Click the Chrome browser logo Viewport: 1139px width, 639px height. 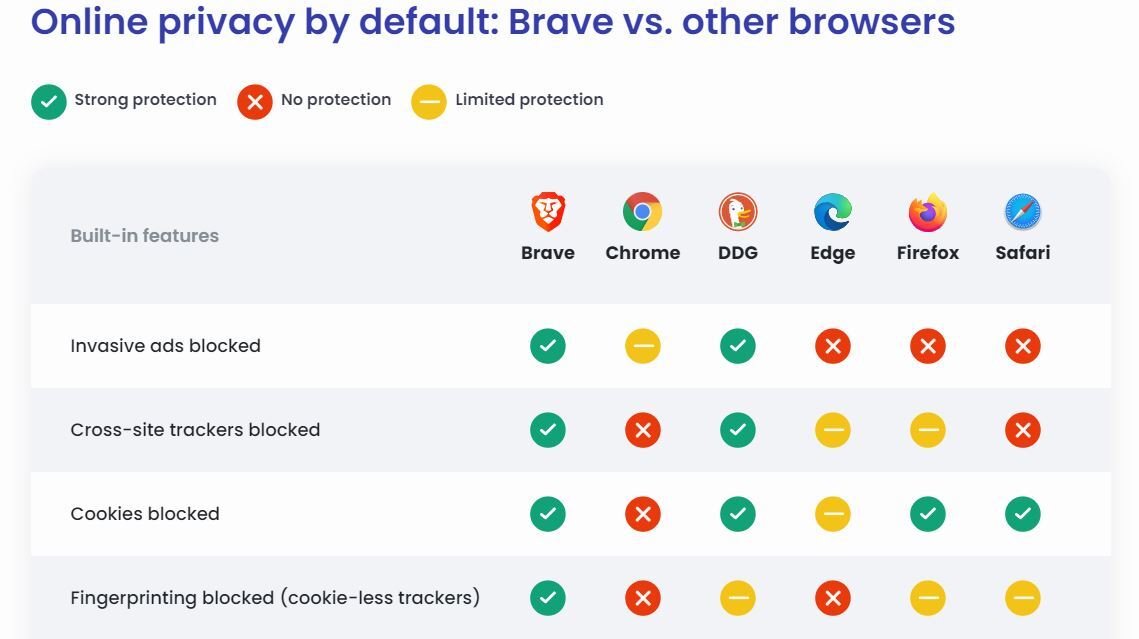click(642, 213)
